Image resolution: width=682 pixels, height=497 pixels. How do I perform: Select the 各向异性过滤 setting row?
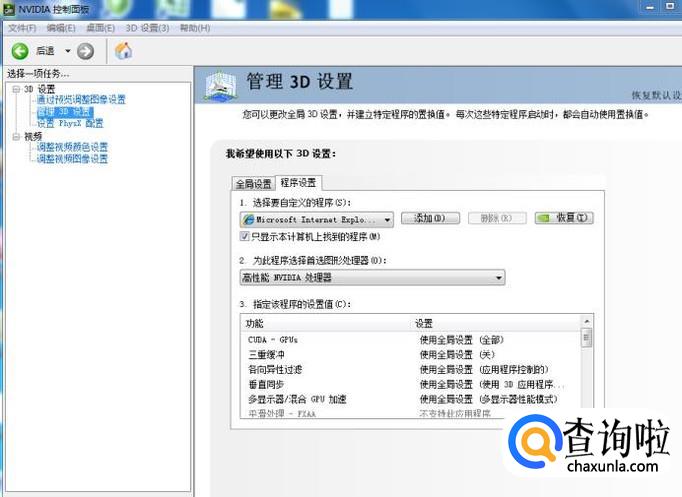click(411, 370)
